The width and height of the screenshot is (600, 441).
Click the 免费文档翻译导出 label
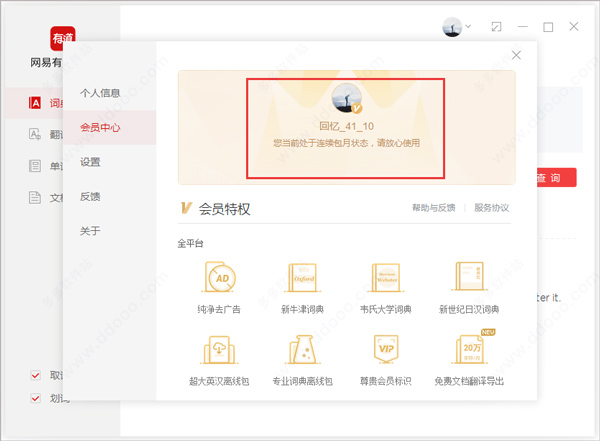(469, 381)
